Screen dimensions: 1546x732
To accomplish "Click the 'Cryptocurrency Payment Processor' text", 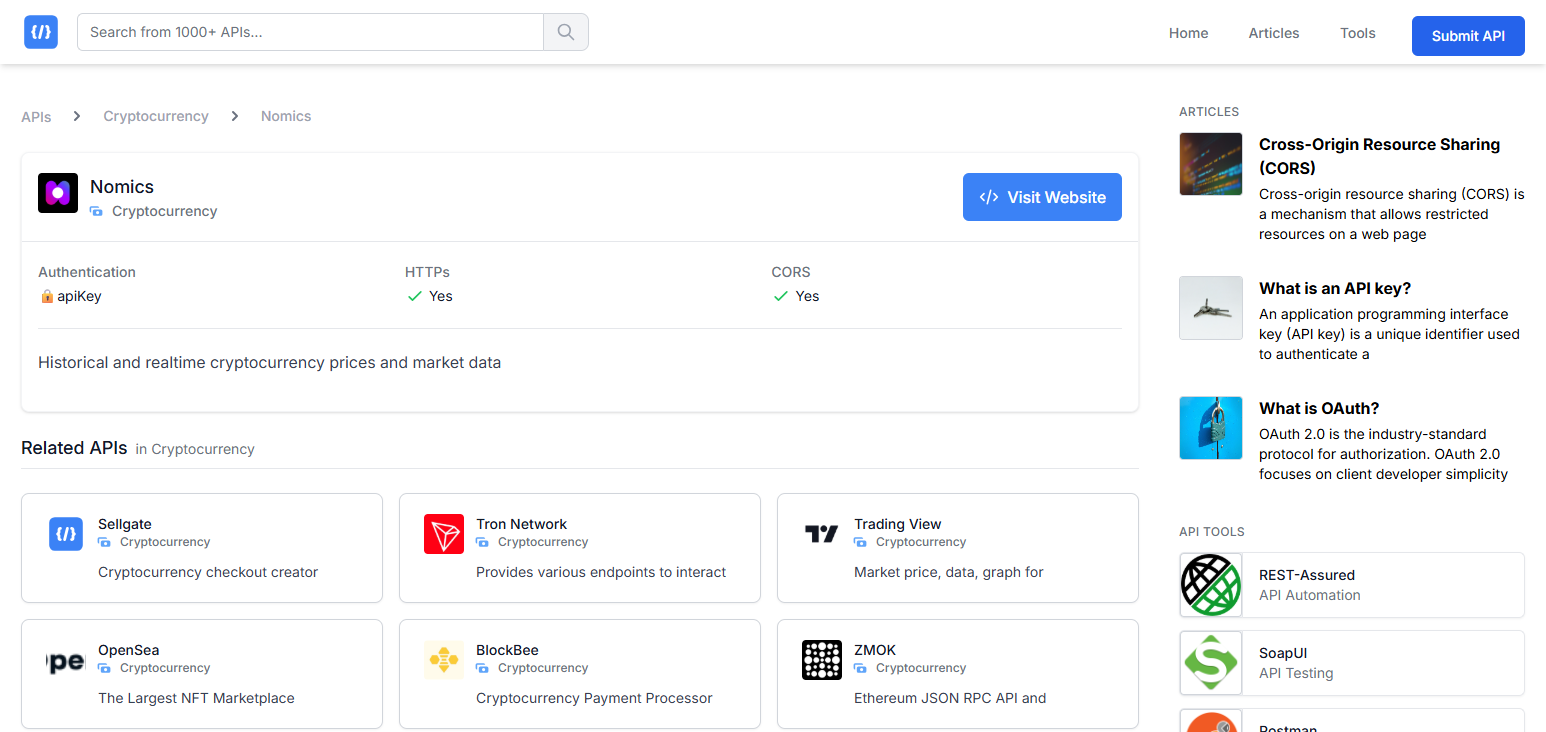I will pyautogui.click(x=594, y=698).
